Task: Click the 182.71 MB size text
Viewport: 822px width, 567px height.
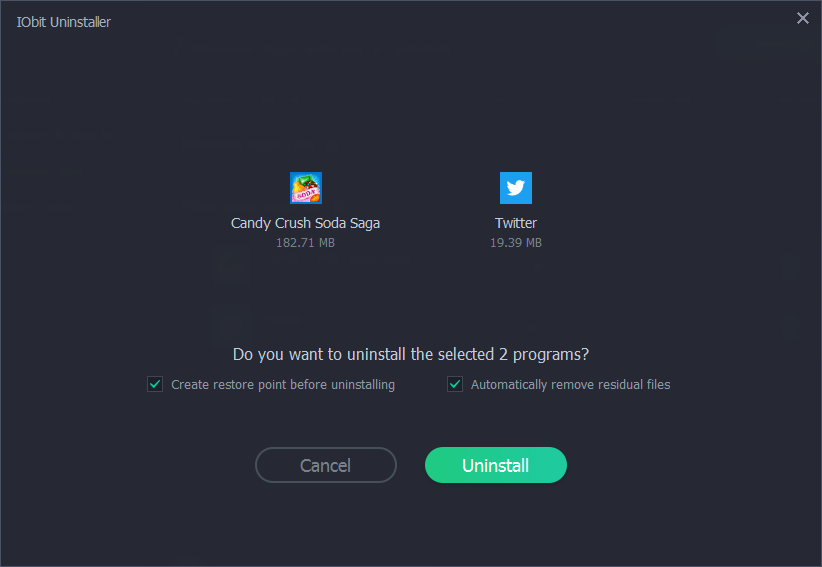Action: [x=305, y=243]
